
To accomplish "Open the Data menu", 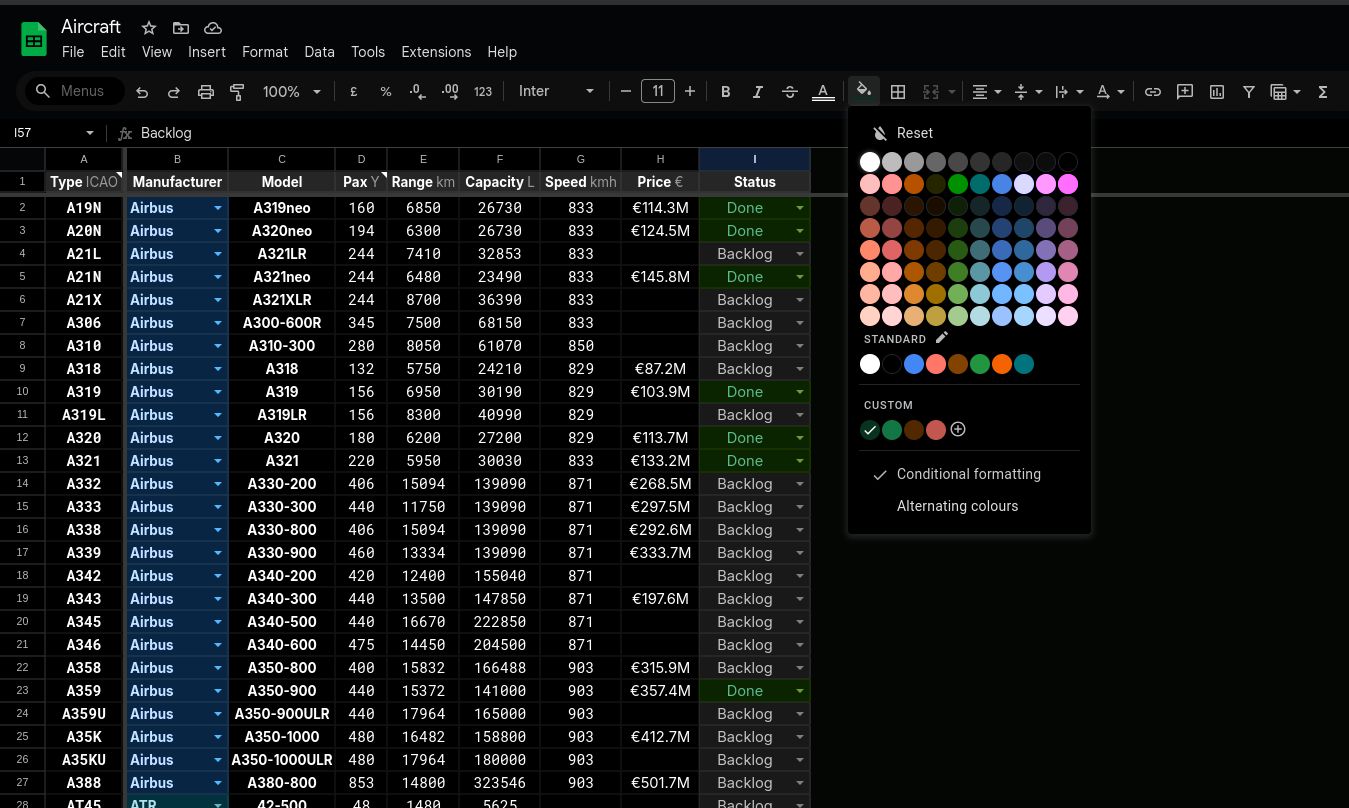I will 320,52.
